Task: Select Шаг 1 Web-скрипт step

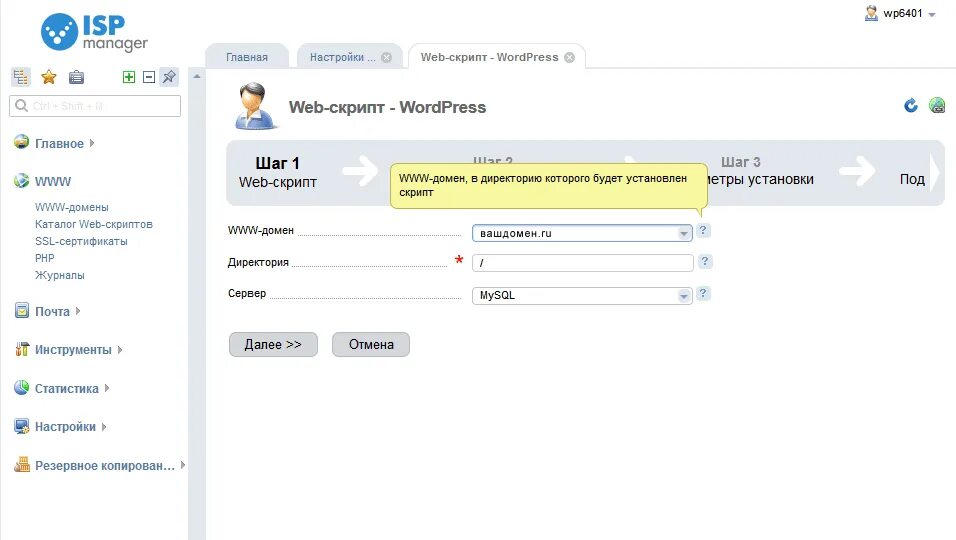Action: click(278, 172)
